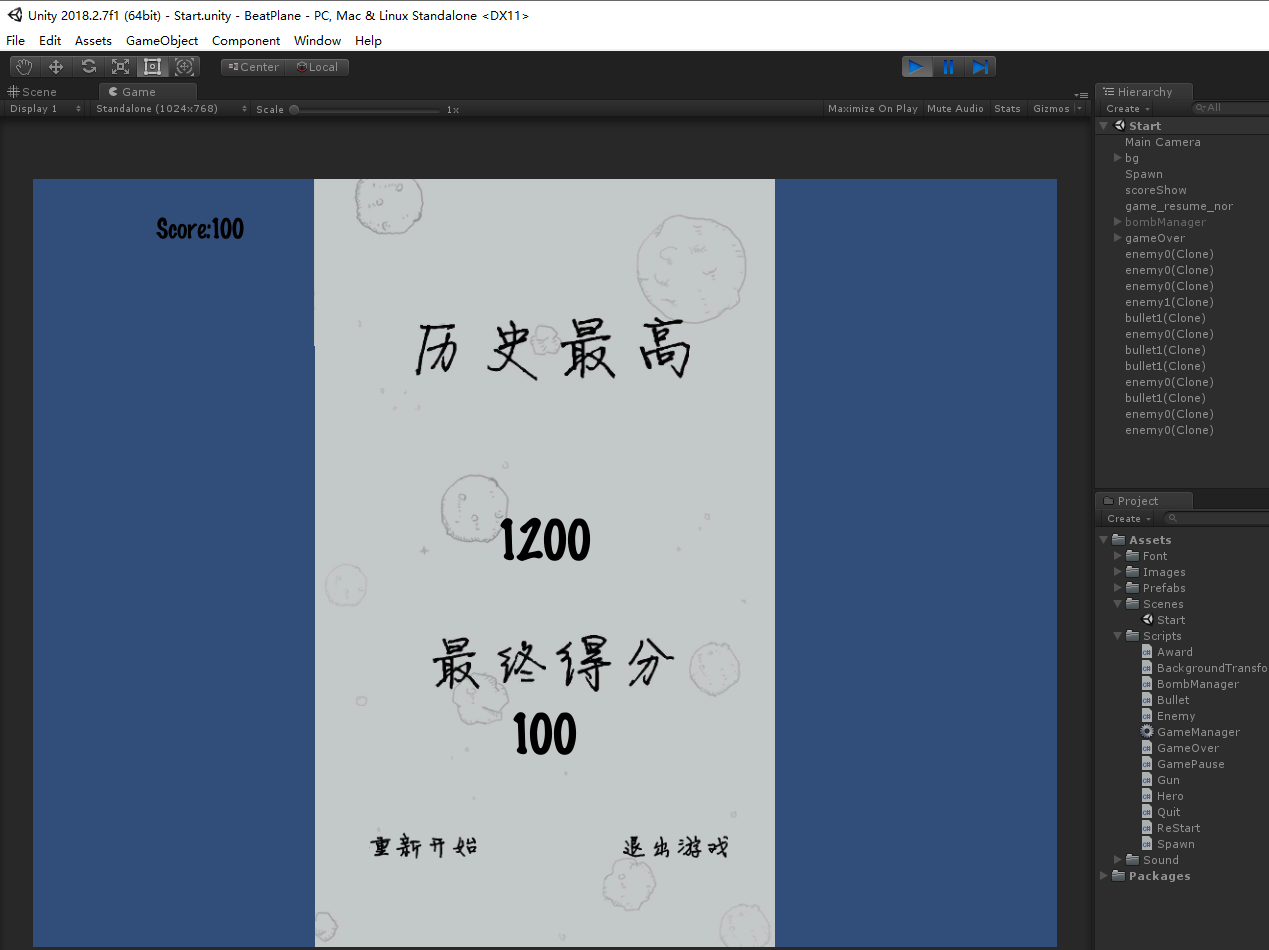Select the Move tool
The height and width of the screenshot is (950, 1269).
coord(56,67)
